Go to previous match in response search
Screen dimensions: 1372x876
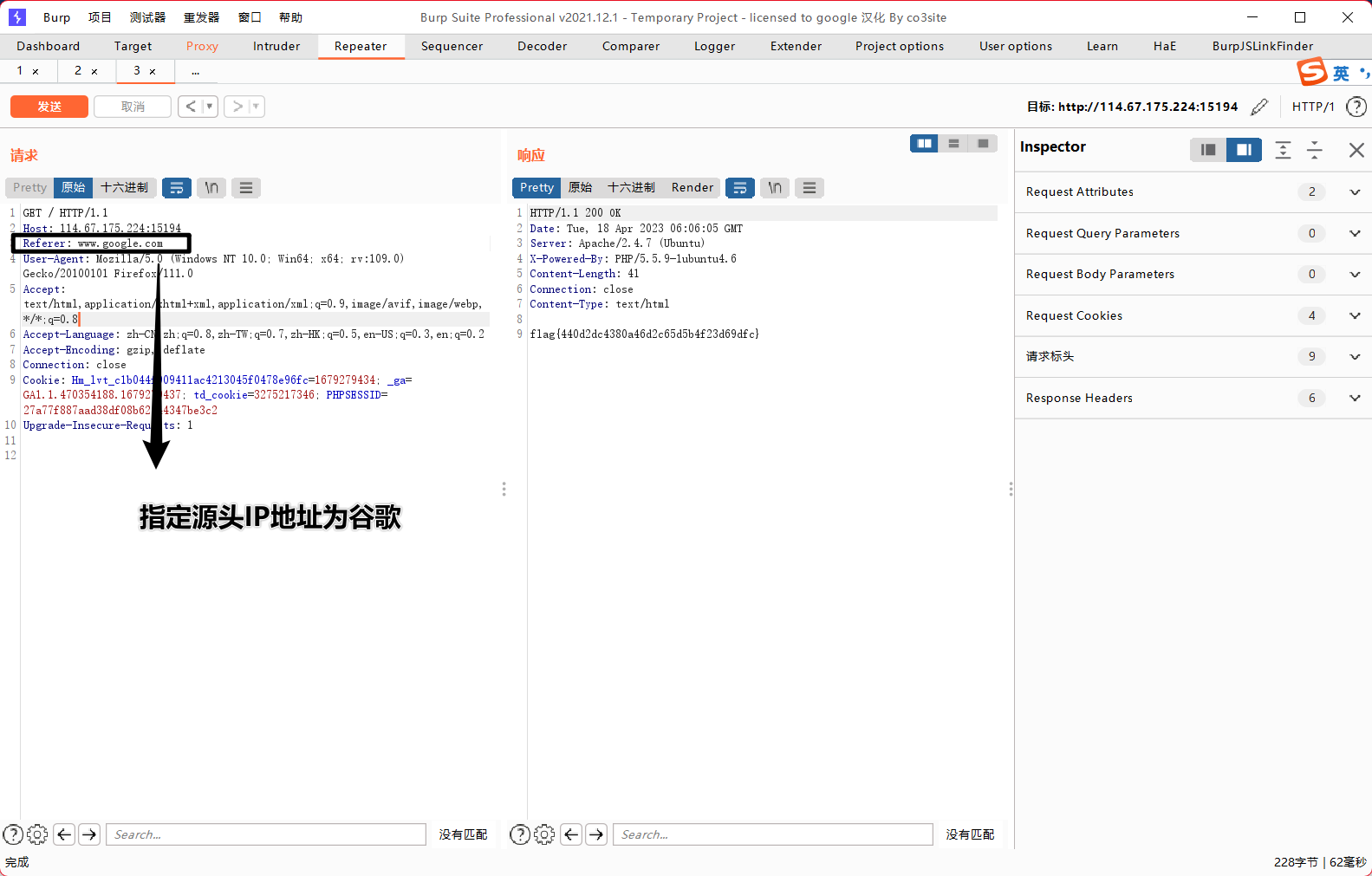(571, 834)
